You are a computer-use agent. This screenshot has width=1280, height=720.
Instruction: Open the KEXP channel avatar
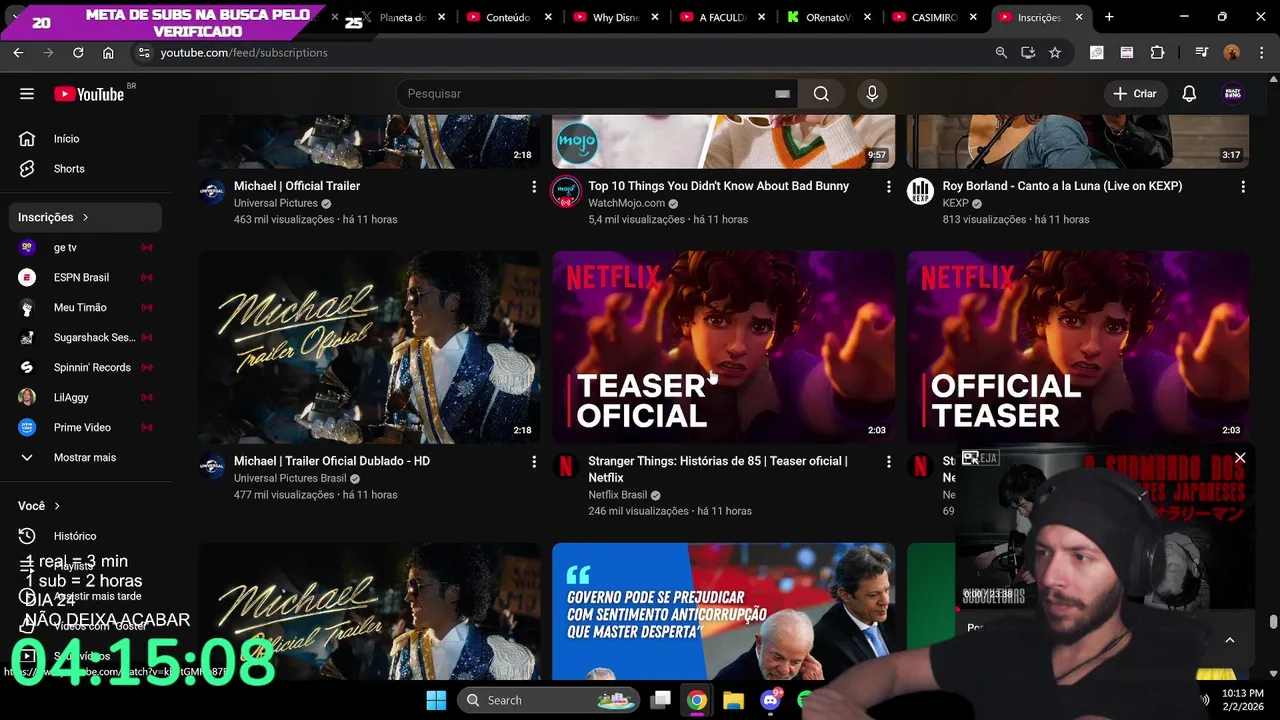tap(920, 191)
